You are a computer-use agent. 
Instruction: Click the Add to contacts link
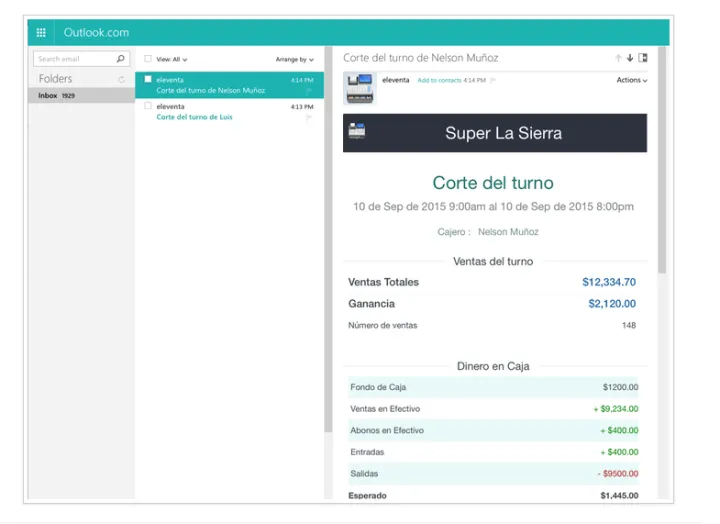pos(439,80)
